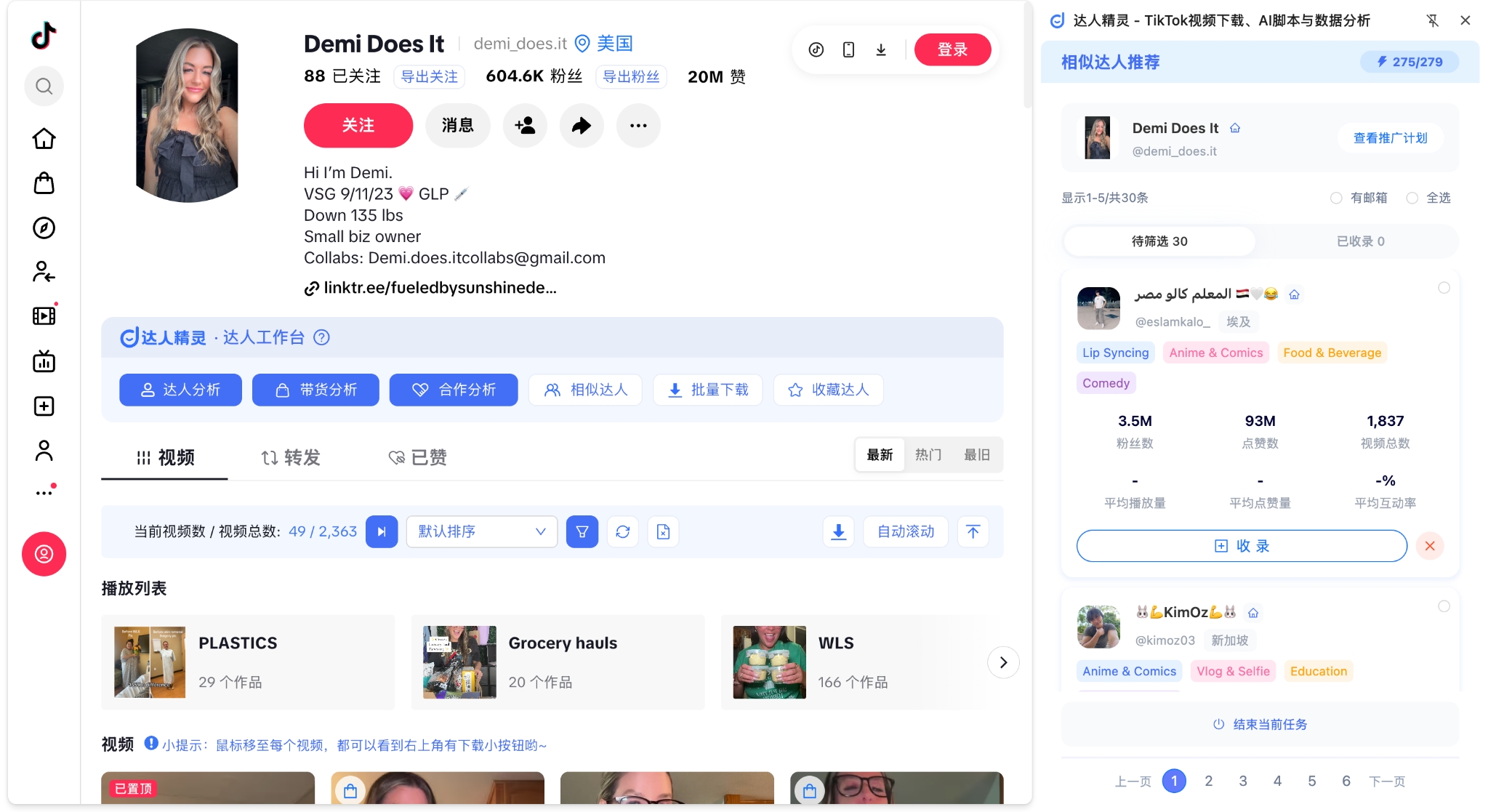The height and width of the screenshot is (812, 1488).
Task: Click back-to-top arrow icon
Action: click(x=973, y=531)
